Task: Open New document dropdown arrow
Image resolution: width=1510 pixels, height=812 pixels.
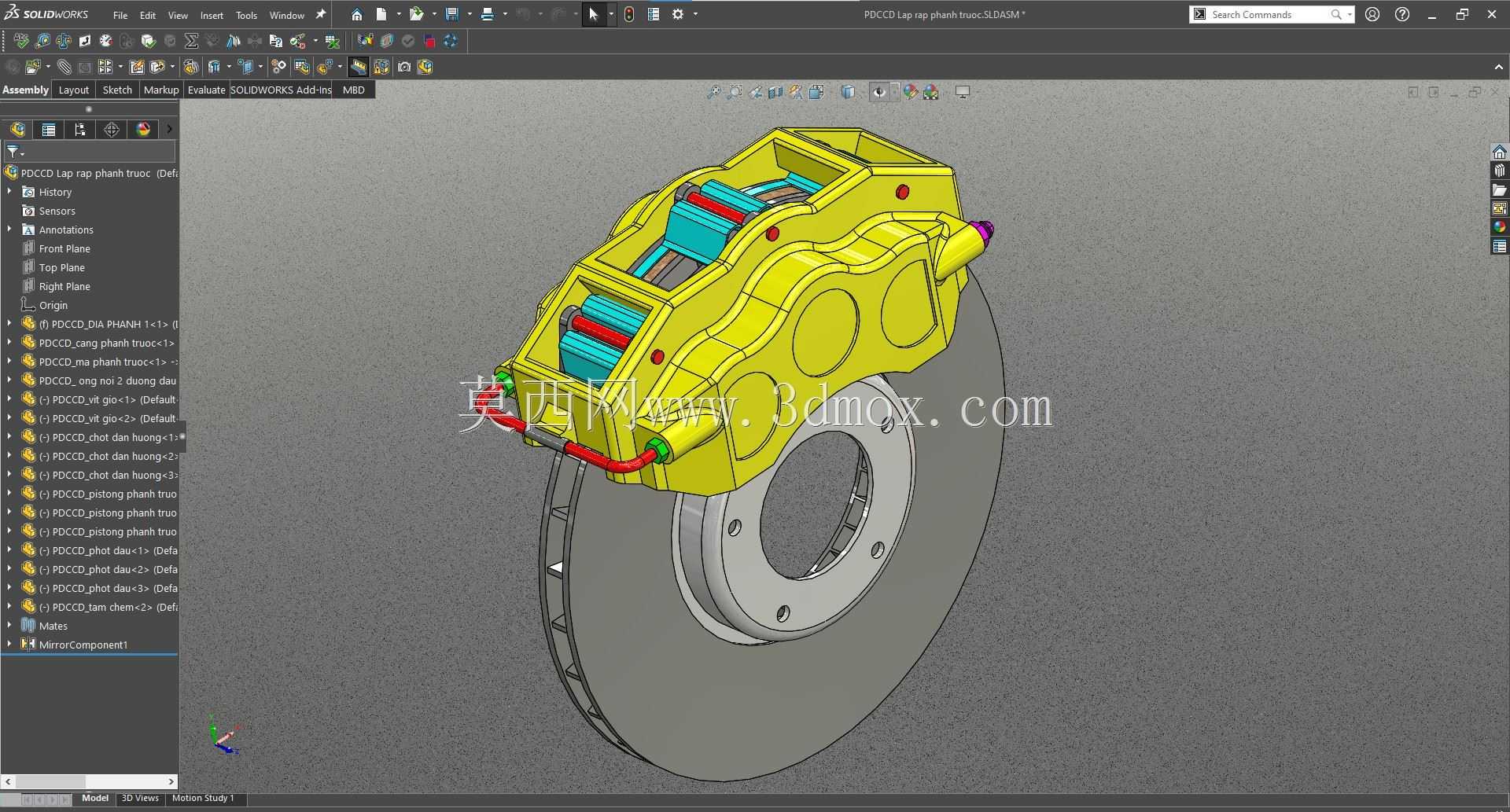Action: click(399, 14)
